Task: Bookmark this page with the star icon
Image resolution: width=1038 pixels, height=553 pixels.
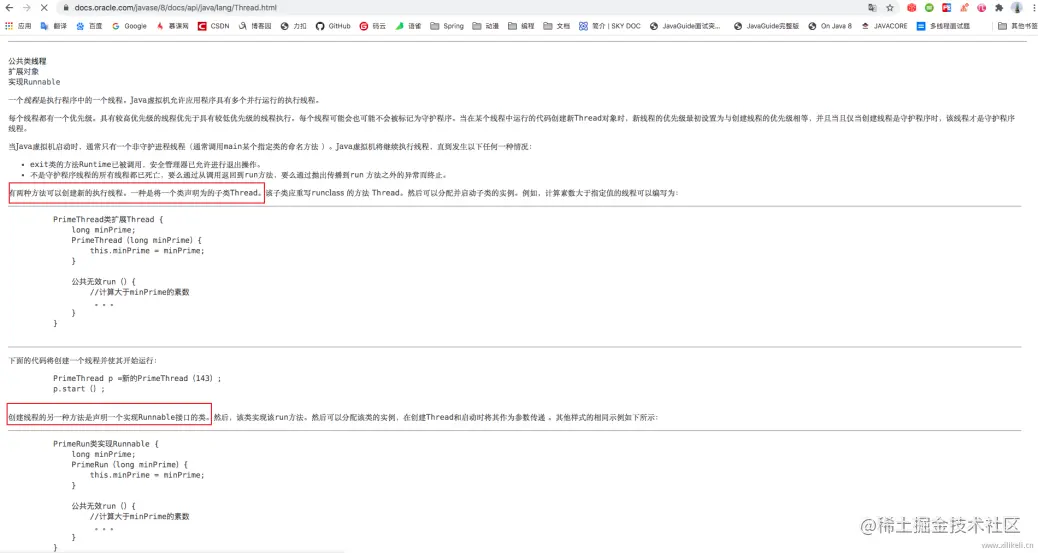Action: pos(890,8)
